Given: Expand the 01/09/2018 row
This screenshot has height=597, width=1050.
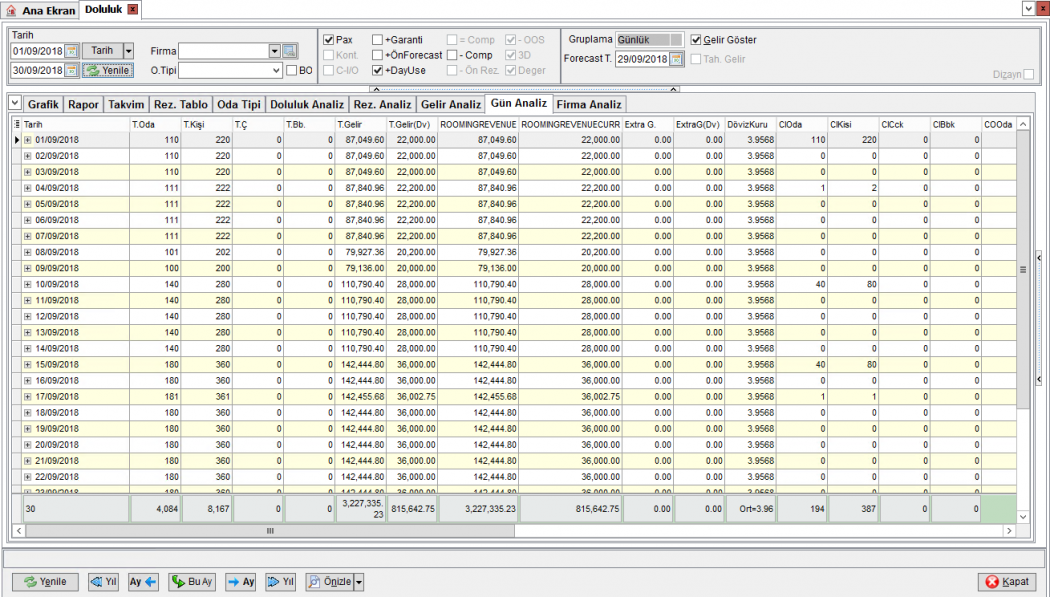Looking at the screenshot, I should pyautogui.click(x=27, y=140).
